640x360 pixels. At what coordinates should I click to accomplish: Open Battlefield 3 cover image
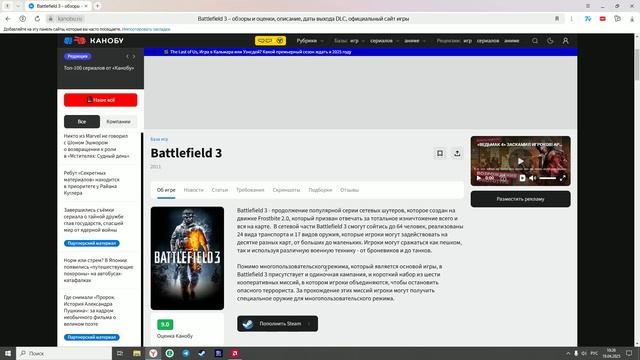point(187,258)
